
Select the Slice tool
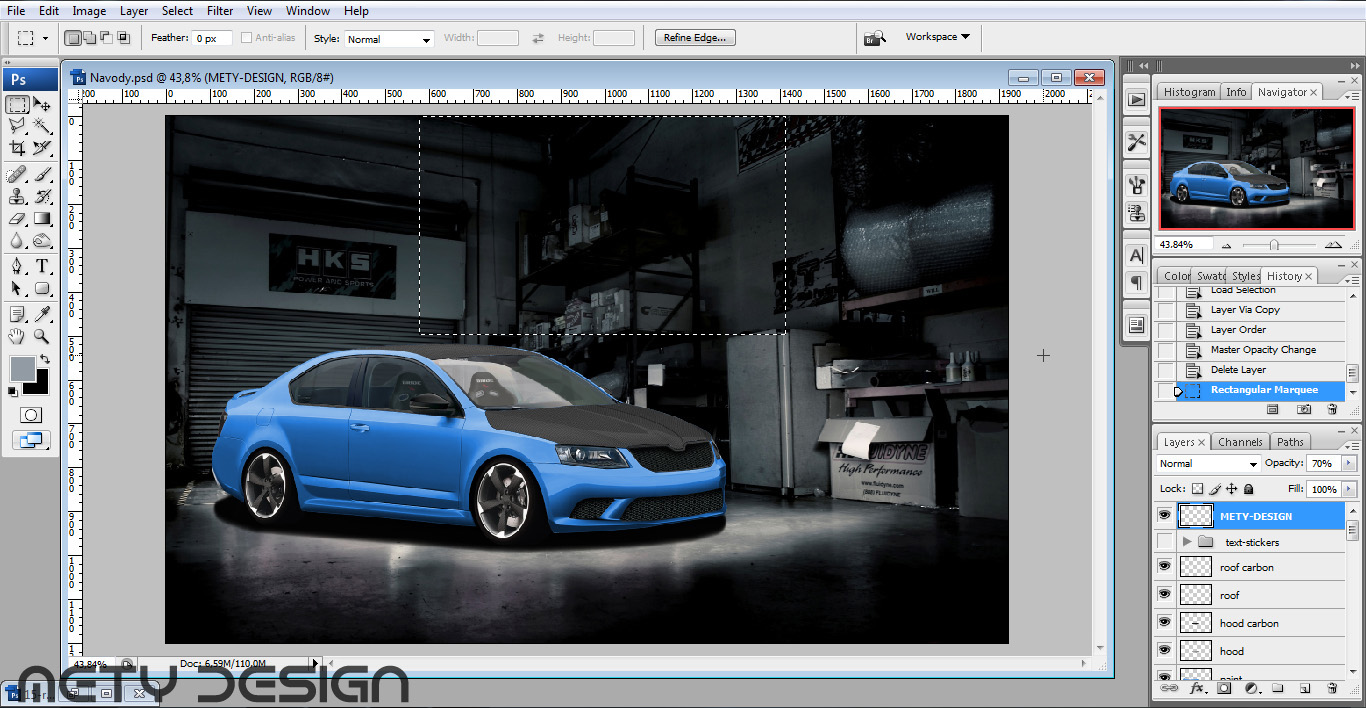(42, 148)
